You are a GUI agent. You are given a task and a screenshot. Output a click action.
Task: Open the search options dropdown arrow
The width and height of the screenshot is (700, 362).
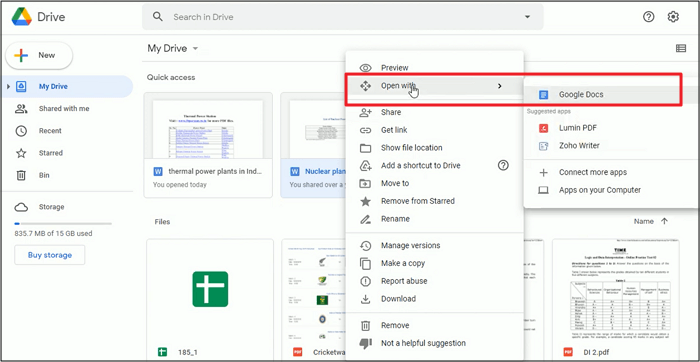[527, 17]
